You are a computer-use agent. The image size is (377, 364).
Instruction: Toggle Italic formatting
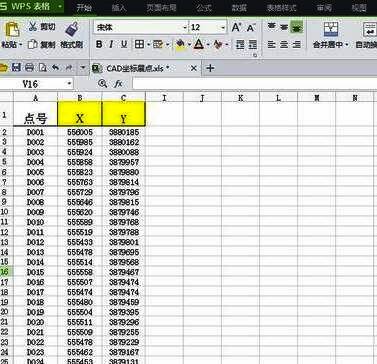click(111, 44)
